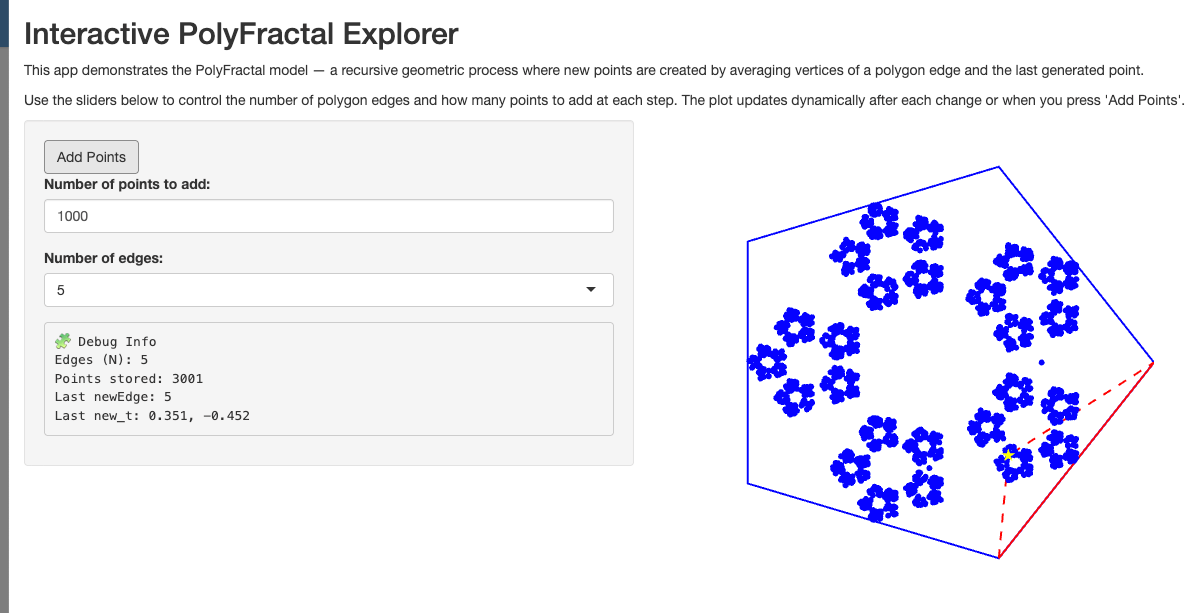
Task: Click the "Points stored: 3001" debug line
Action: (x=128, y=378)
